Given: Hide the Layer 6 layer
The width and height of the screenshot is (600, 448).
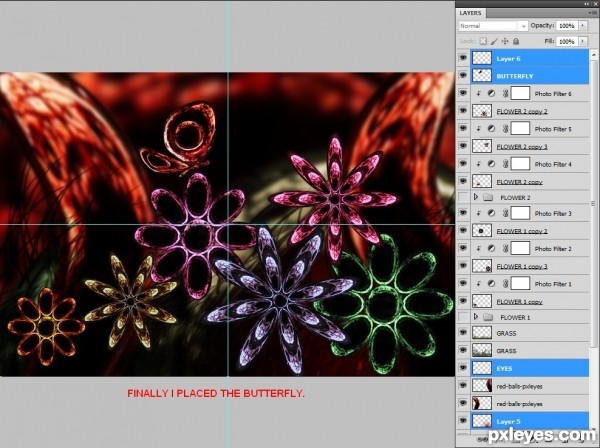Looking at the screenshot, I should tap(463, 58).
